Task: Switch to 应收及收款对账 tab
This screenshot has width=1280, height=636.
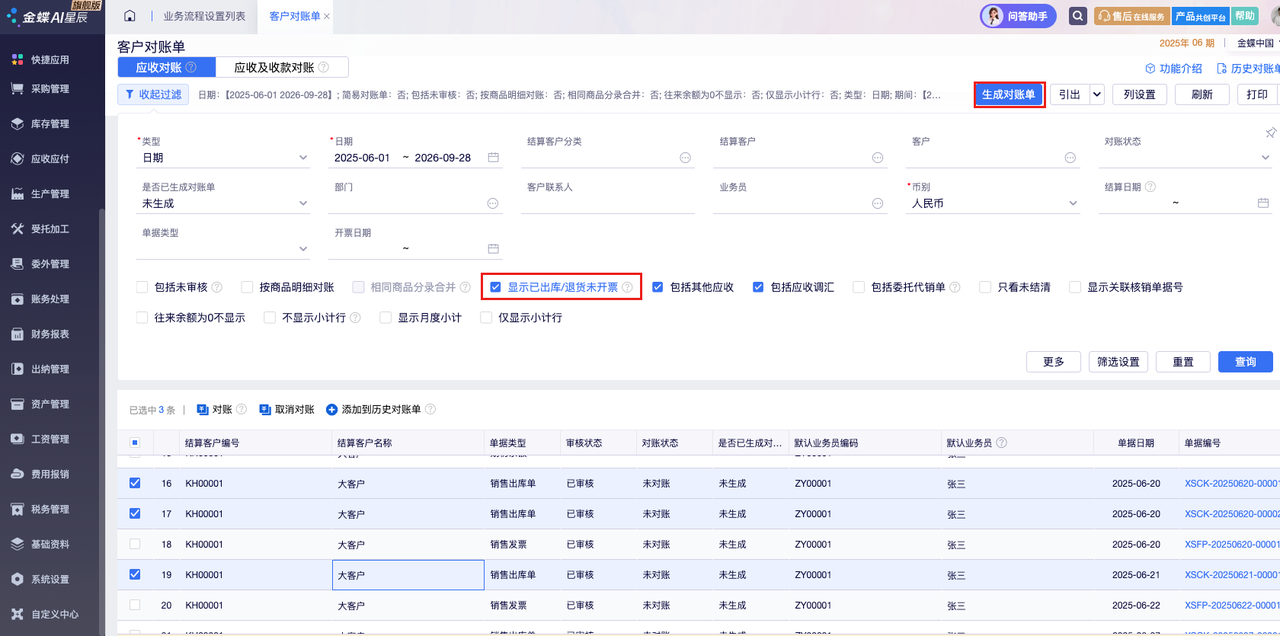Action: coord(281,67)
